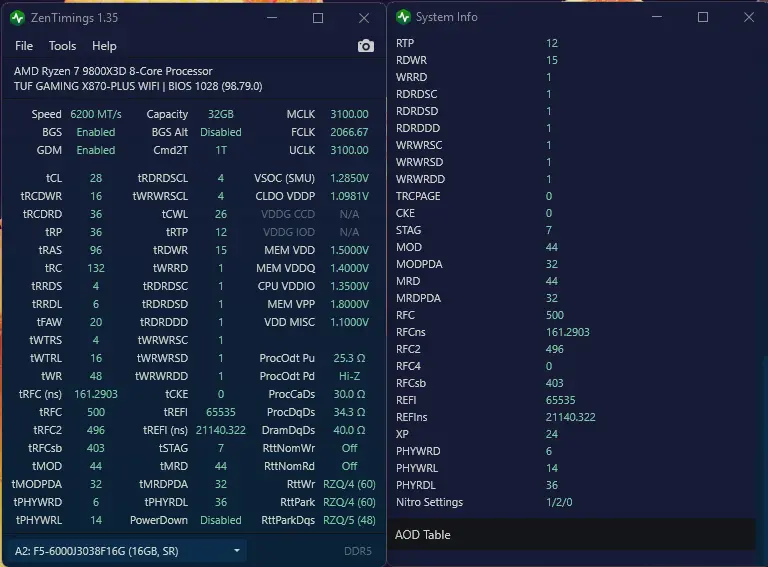Take a screenshot with the camera icon

click(365, 46)
